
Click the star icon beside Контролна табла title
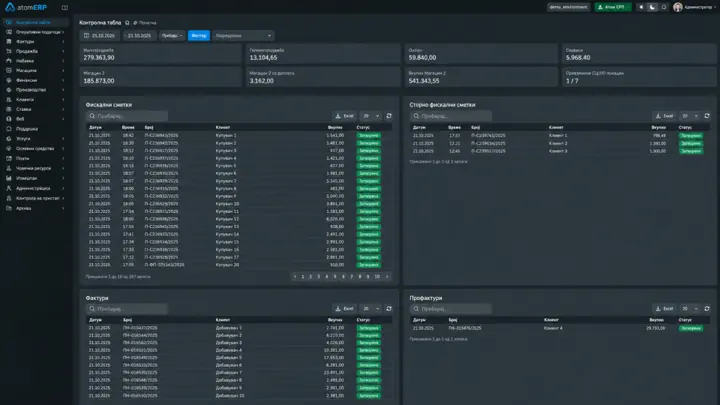coord(127,22)
